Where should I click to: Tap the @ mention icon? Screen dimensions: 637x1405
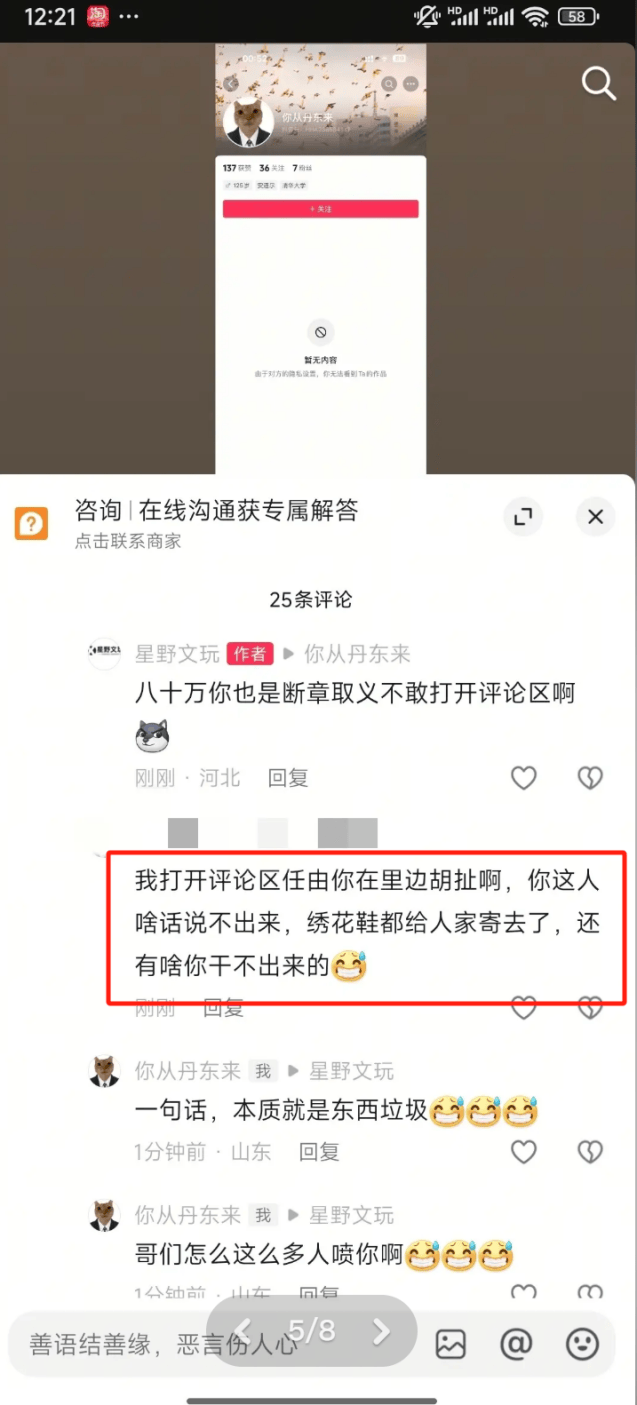point(516,1344)
